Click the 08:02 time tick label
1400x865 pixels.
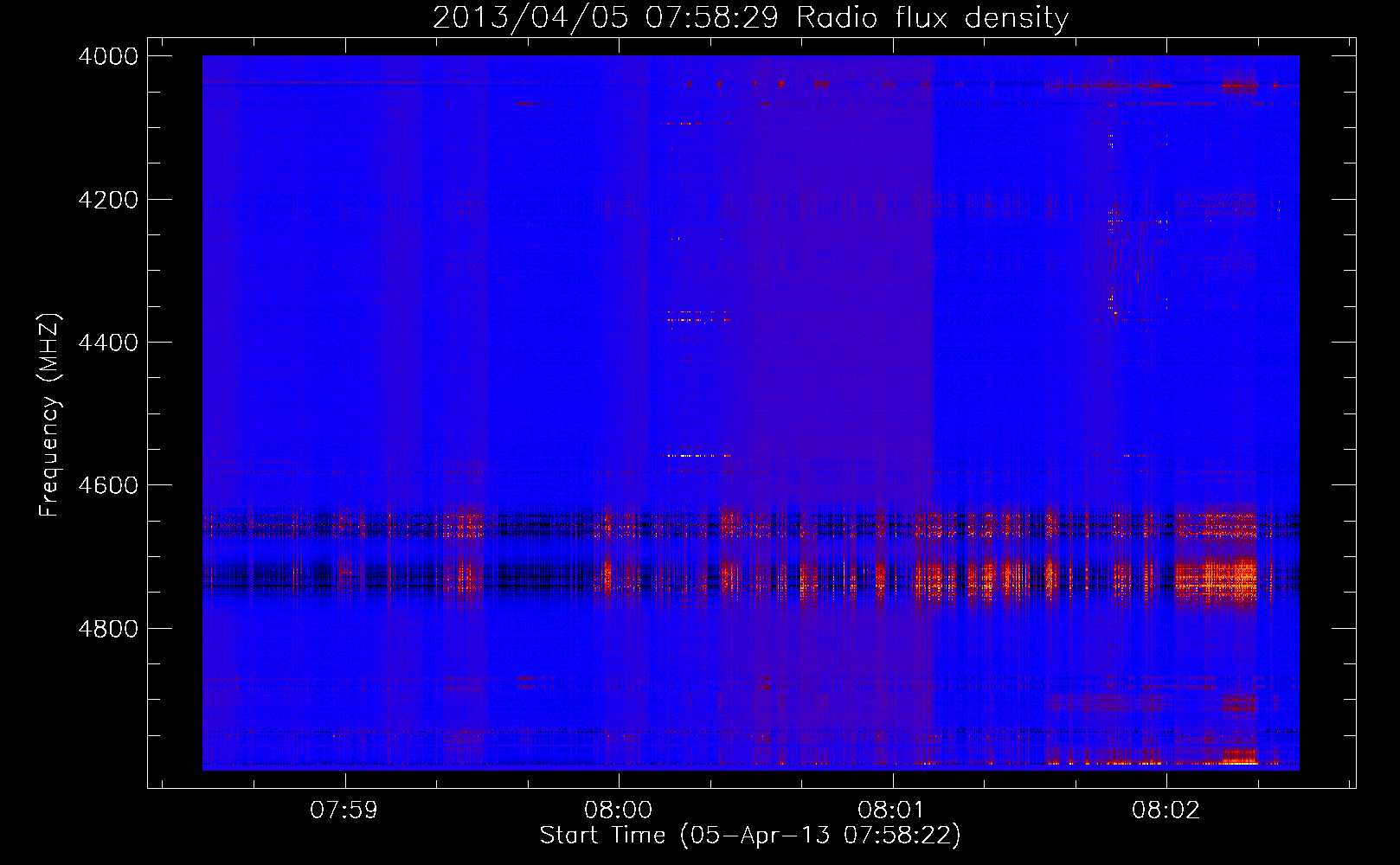(x=1166, y=811)
